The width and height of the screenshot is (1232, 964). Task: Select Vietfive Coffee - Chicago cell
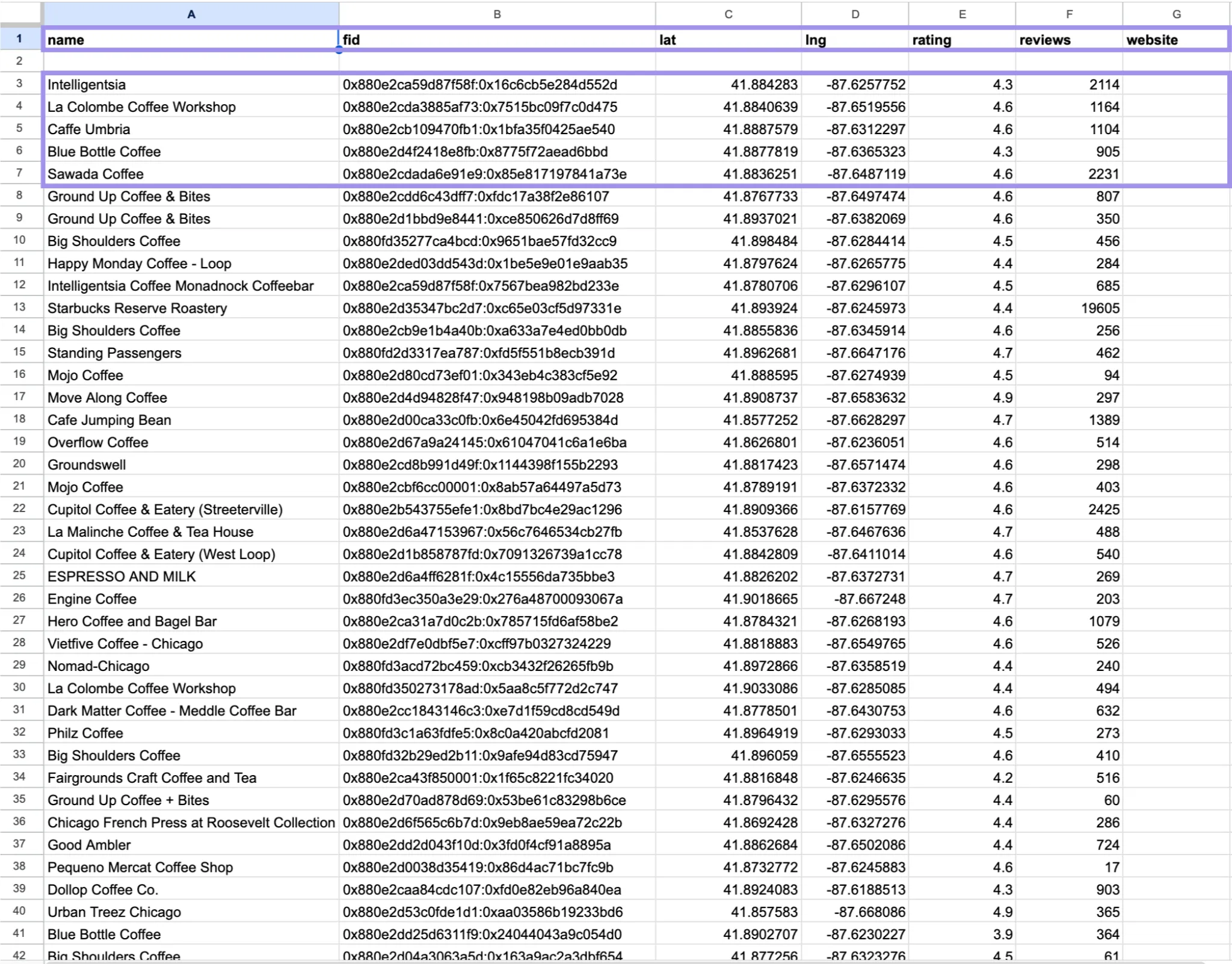(191, 643)
